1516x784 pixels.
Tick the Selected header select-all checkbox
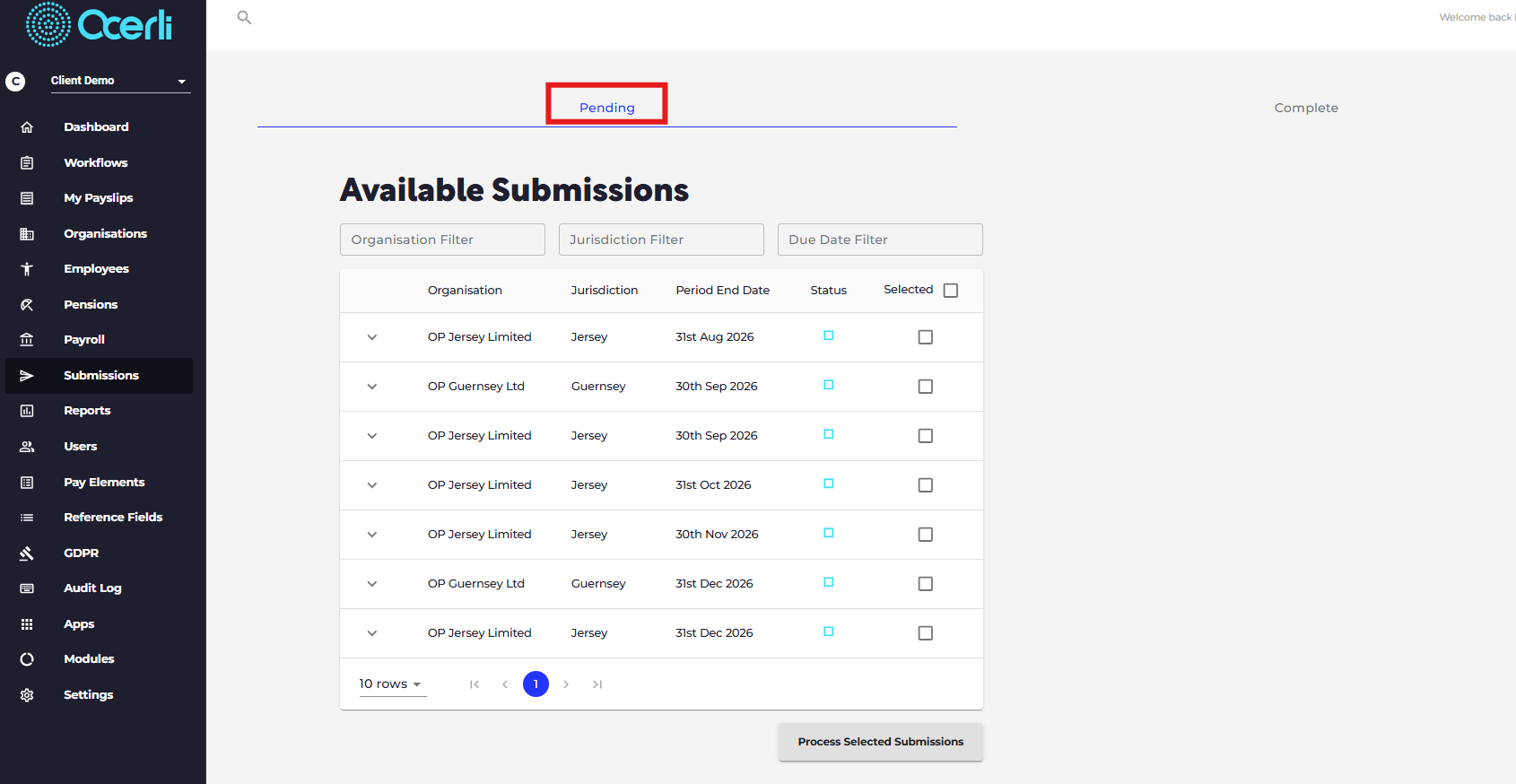(951, 291)
